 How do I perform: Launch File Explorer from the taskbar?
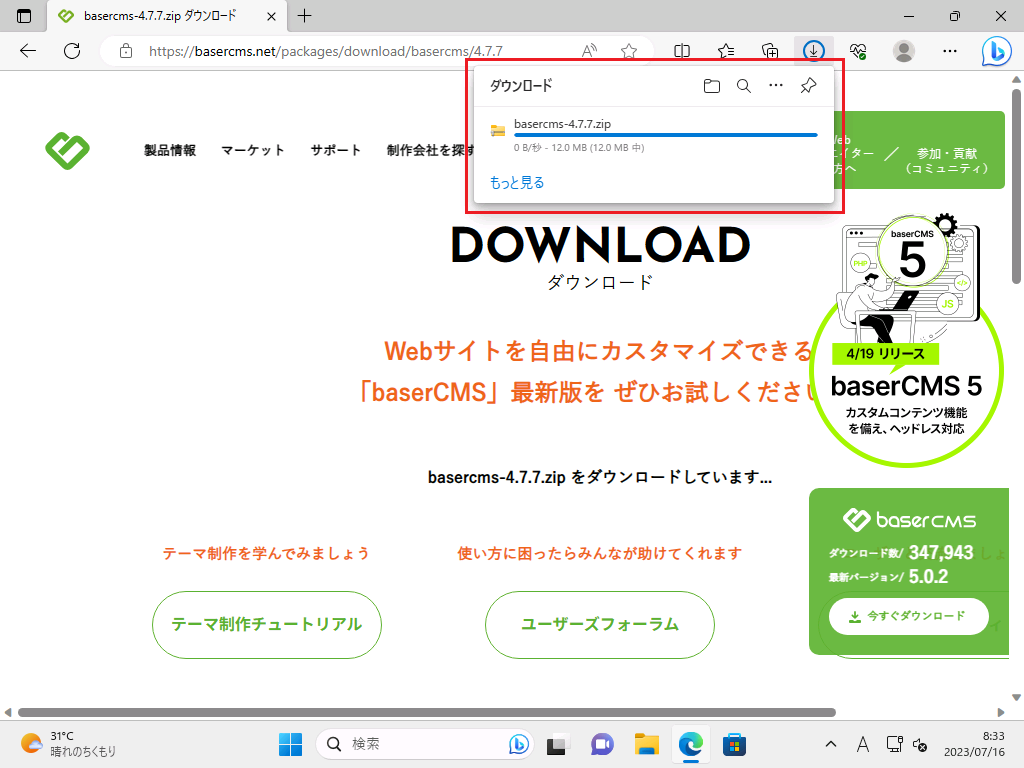(645, 744)
